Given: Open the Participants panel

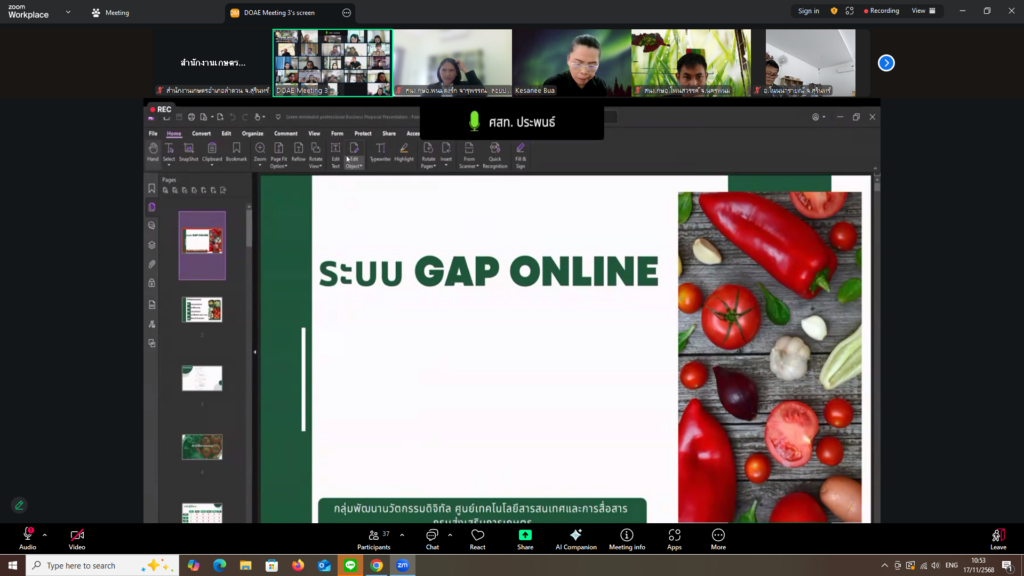Looking at the screenshot, I should point(373,537).
